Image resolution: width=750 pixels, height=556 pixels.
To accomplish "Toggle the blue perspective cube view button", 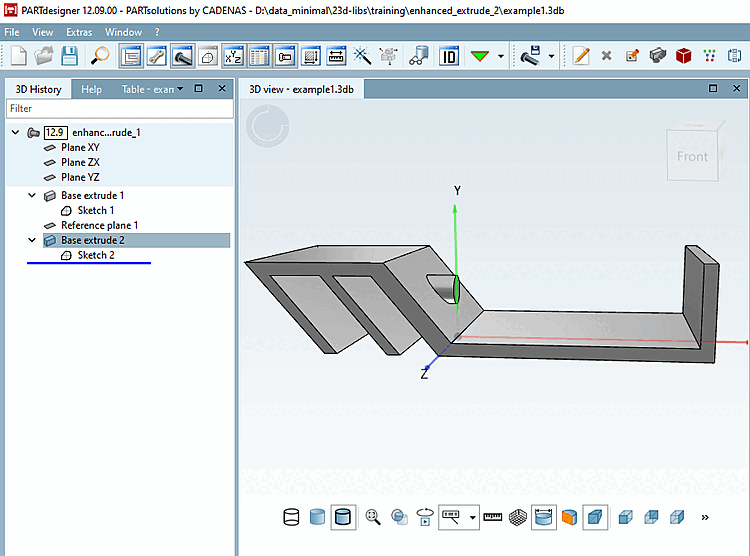I will tap(594, 517).
